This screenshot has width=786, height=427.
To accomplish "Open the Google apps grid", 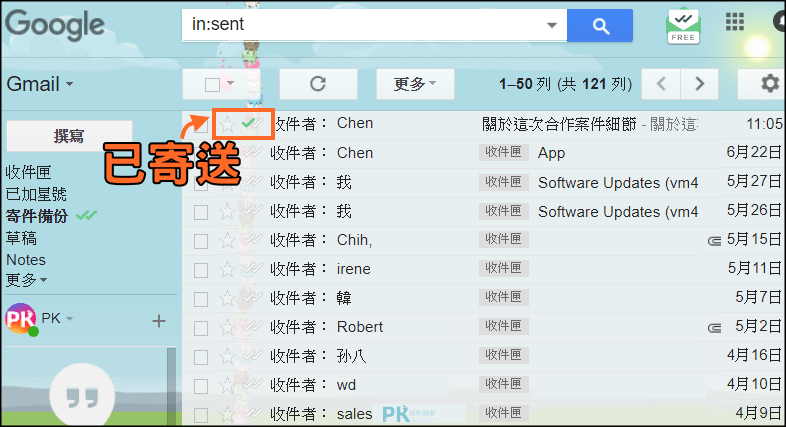I will [x=734, y=22].
